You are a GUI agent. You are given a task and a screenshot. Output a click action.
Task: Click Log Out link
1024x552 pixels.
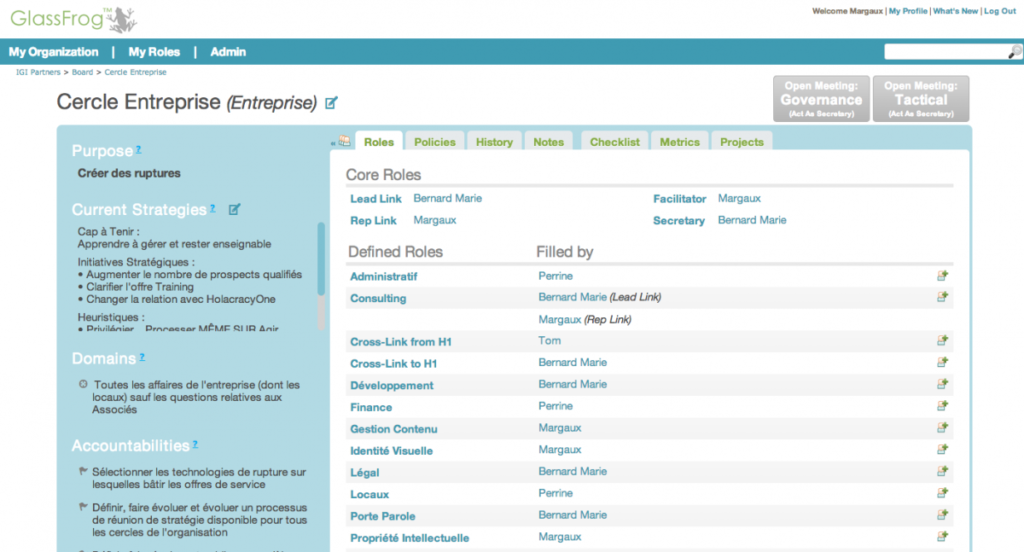999,11
